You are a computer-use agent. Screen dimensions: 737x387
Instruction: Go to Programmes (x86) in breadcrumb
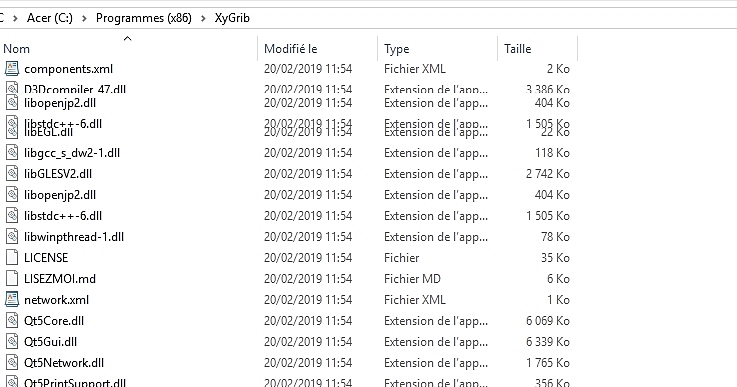tap(144, 18)
